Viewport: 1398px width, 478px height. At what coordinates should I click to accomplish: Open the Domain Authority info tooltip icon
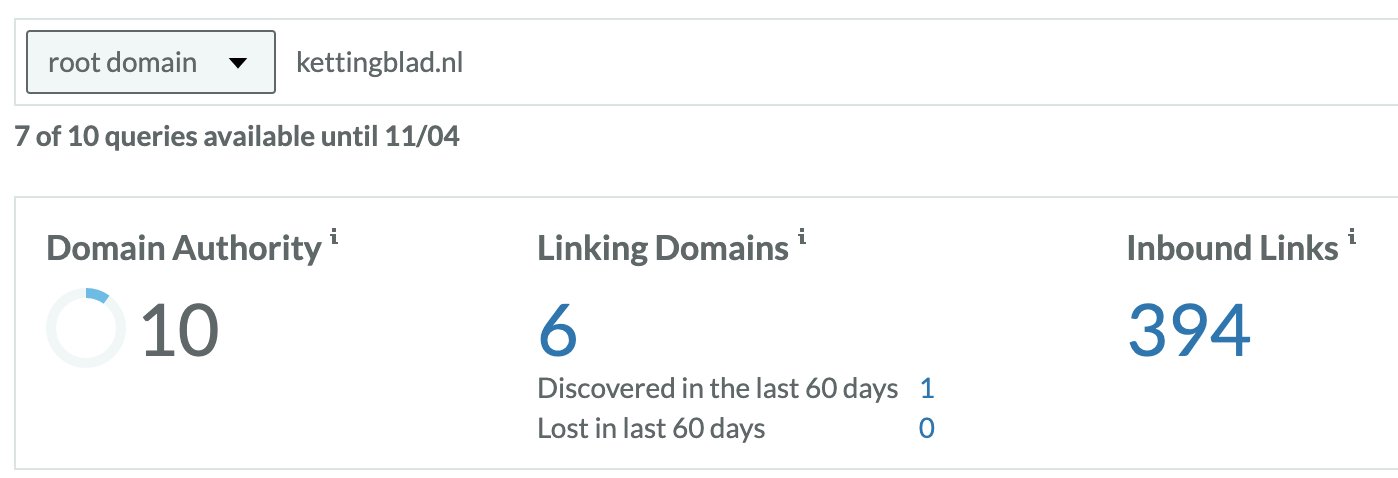334,238
